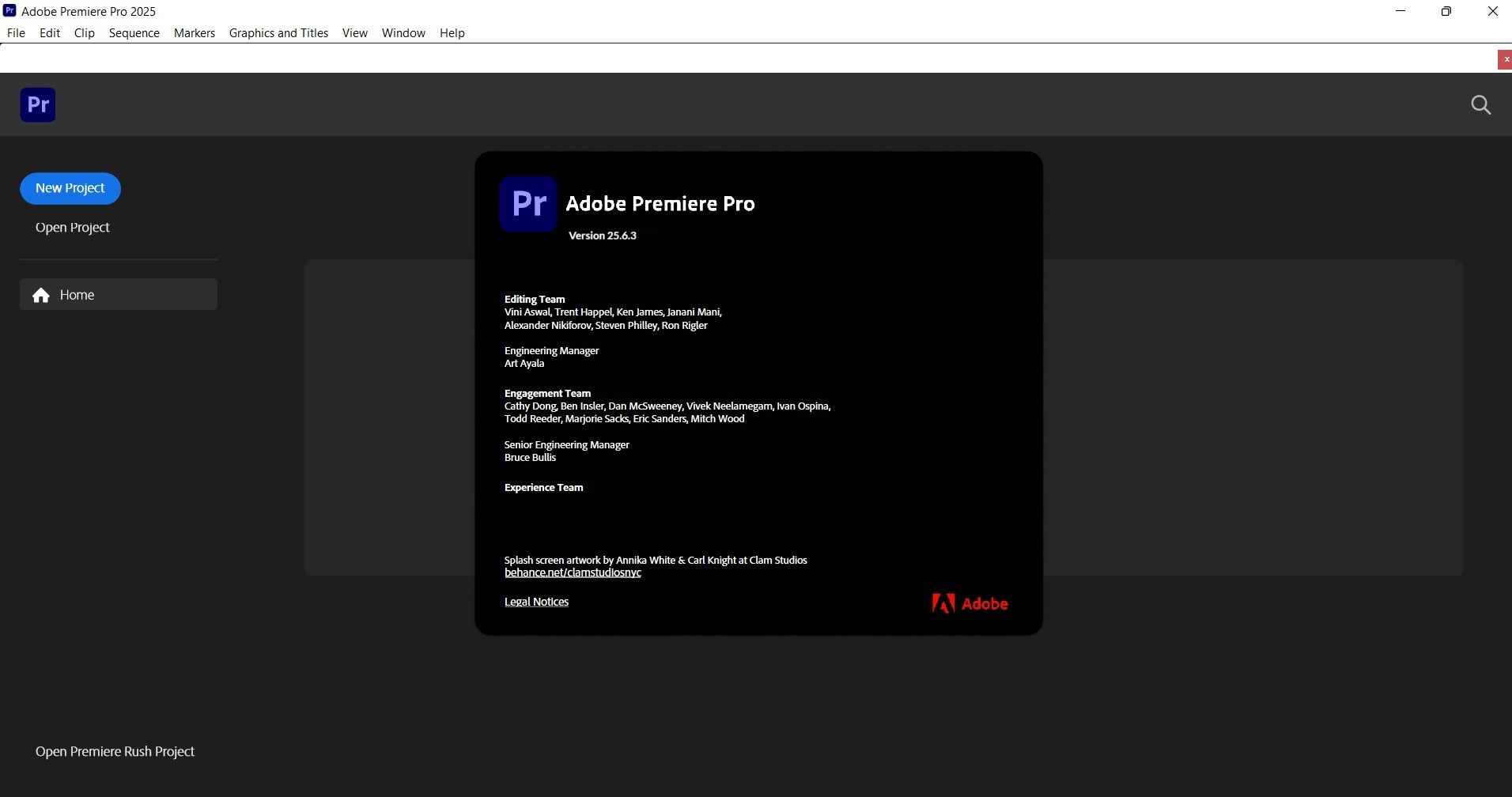Click the Premiere Pro icon in the title bar
The width and height of the screenshot is (1512, 797).
(x=9, y=10)
